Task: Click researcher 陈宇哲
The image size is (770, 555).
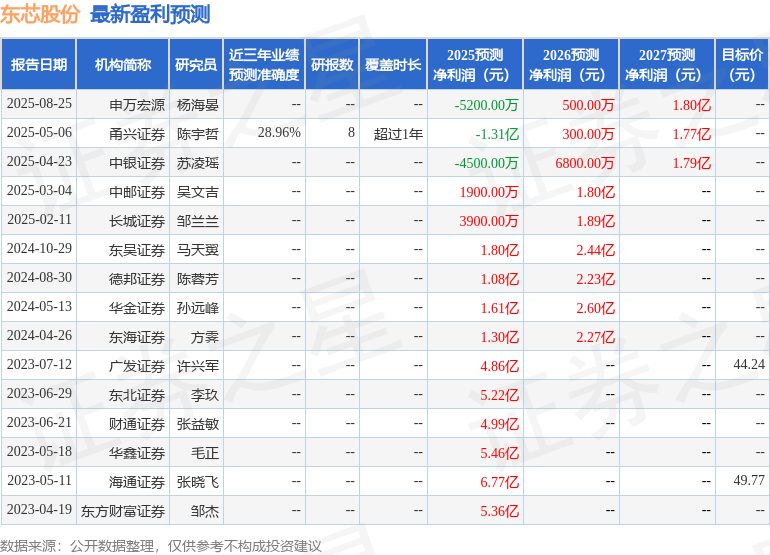Action: pos(197,134)
